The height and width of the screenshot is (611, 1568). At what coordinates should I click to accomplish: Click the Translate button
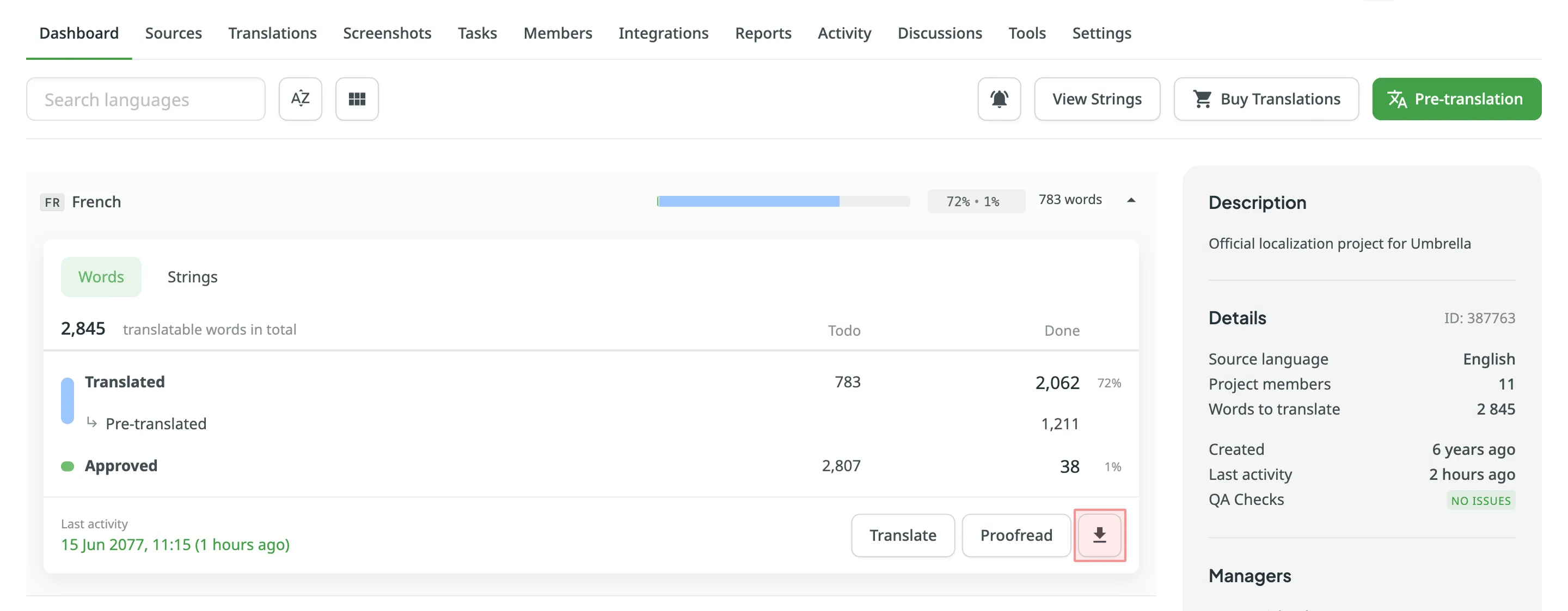point(902,535)
